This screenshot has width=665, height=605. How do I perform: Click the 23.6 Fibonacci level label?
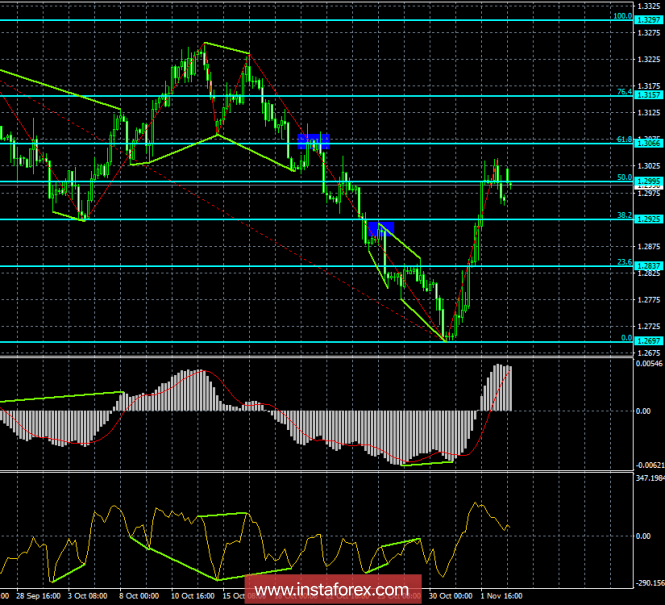click(622, 262)
